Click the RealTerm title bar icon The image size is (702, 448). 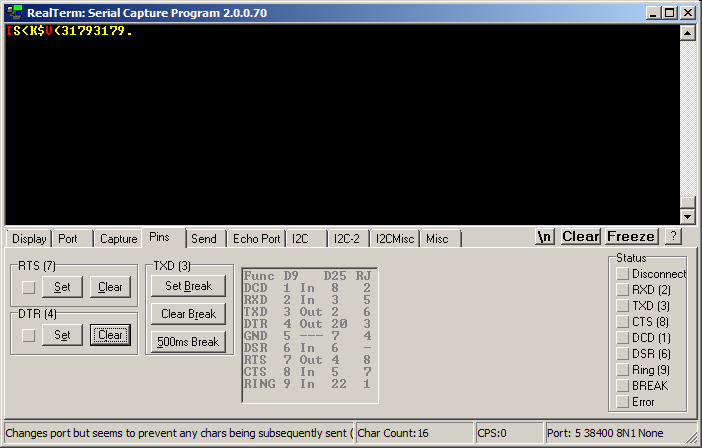tap(14, 13)
